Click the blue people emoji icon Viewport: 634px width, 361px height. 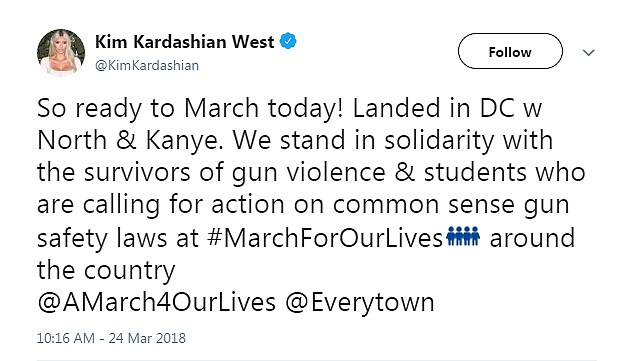[463, 236]
